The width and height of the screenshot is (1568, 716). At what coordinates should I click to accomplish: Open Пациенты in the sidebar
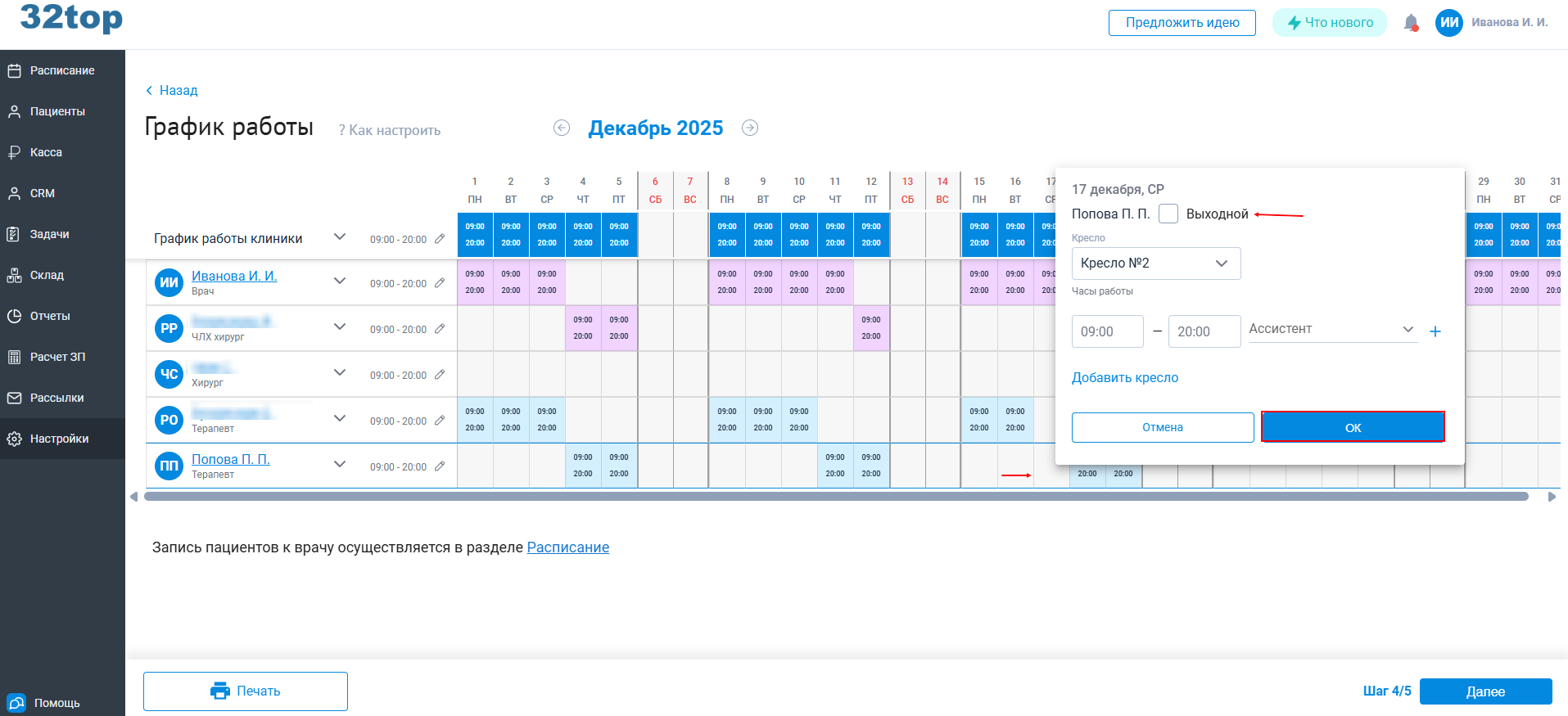57,111
